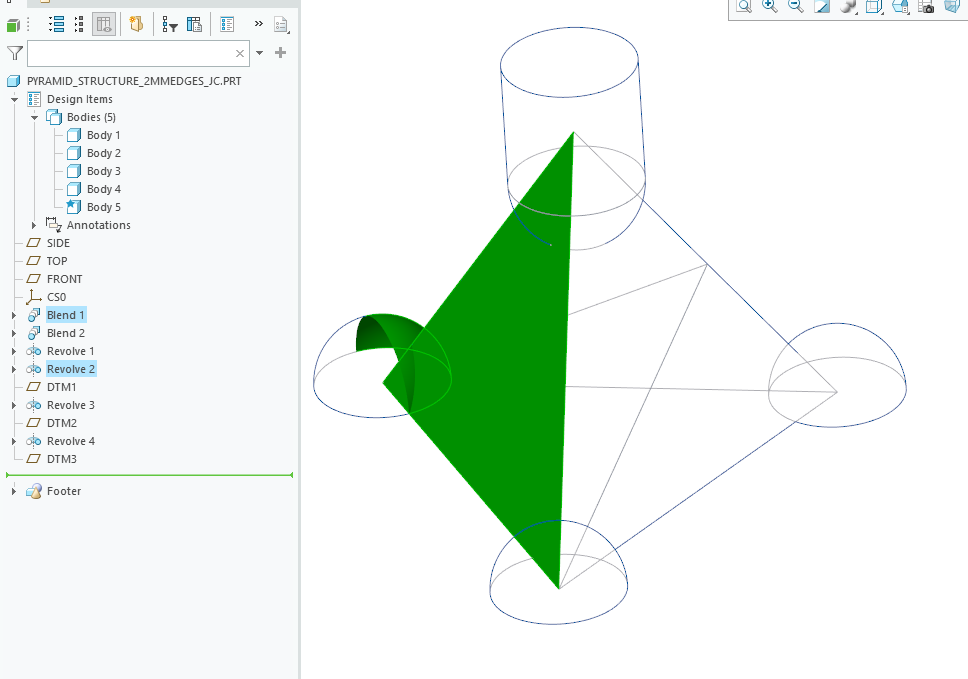This screenshot has width=968, height=679.
Task: Collapse all model tree nodes icon
Action: pyautogui.click(x=79, y=25)
